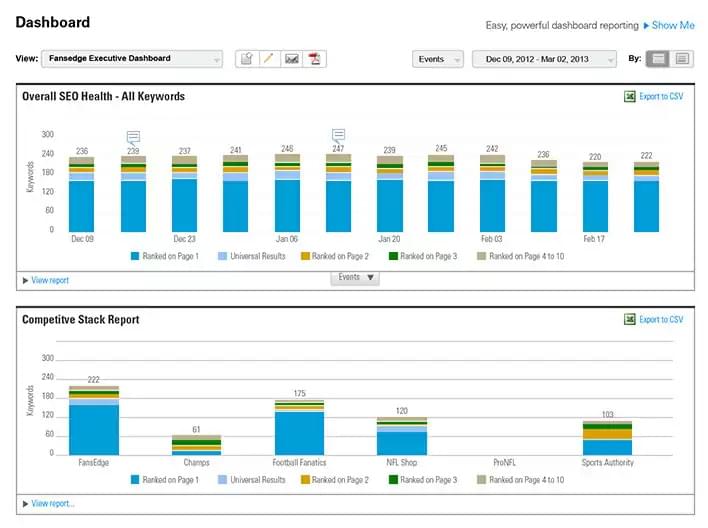The image size is (708, 528).
Task: Click the Champs bar labeled 61
Action: click(x=196, y=445)
